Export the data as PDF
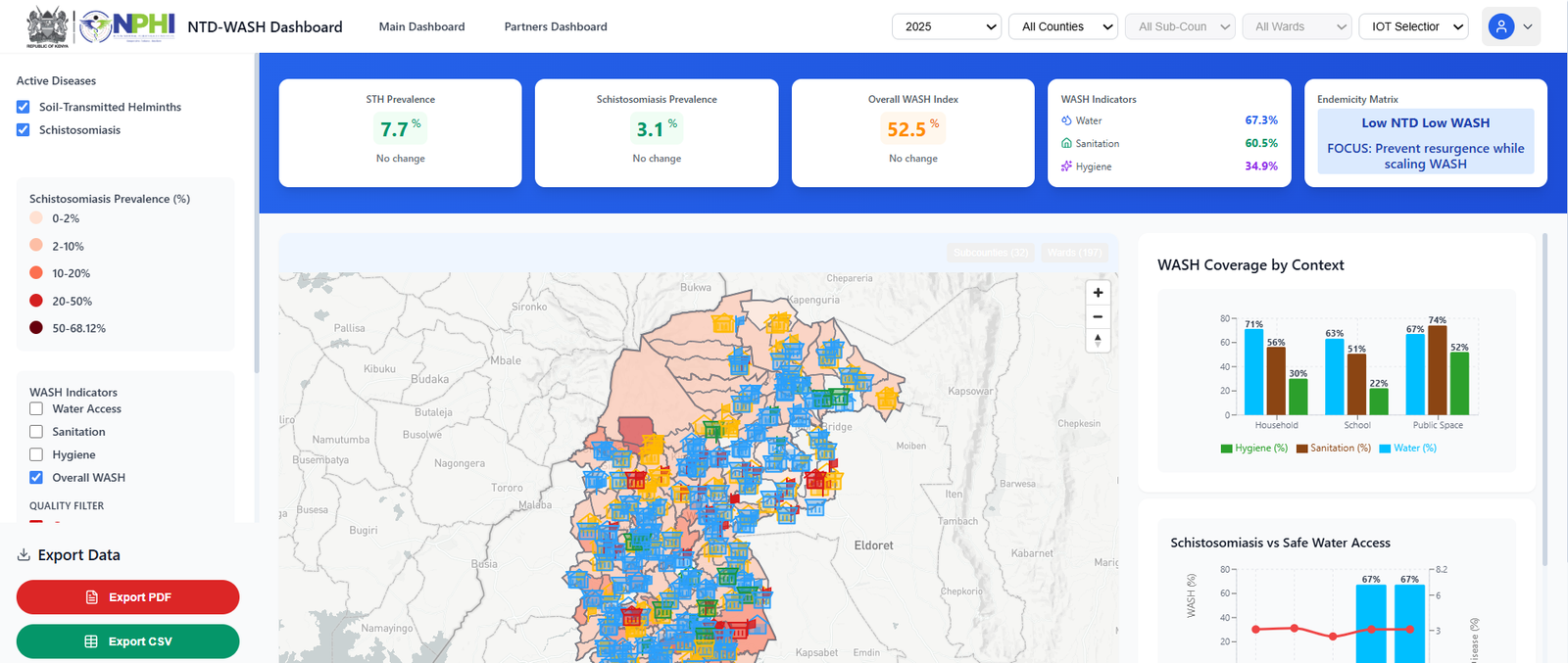This screenshot has width=1568, height=663. coord(127,597)
